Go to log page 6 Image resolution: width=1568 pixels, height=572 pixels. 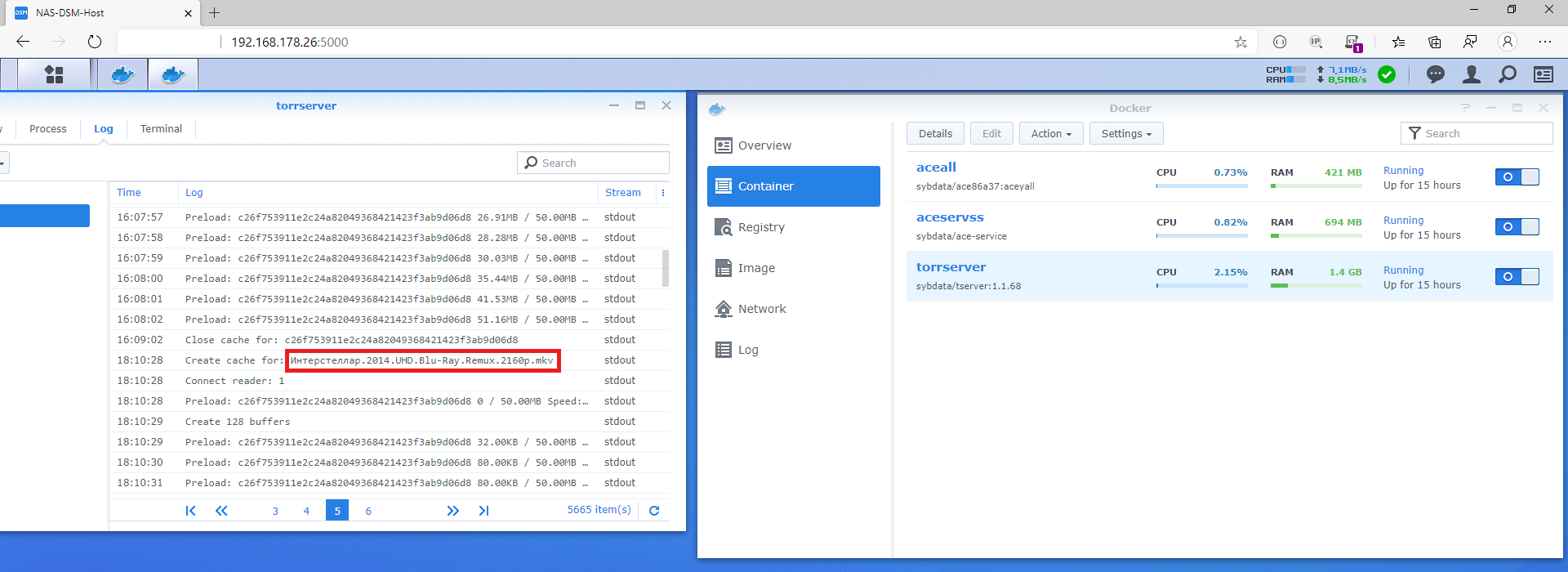(x=368, y=511)
